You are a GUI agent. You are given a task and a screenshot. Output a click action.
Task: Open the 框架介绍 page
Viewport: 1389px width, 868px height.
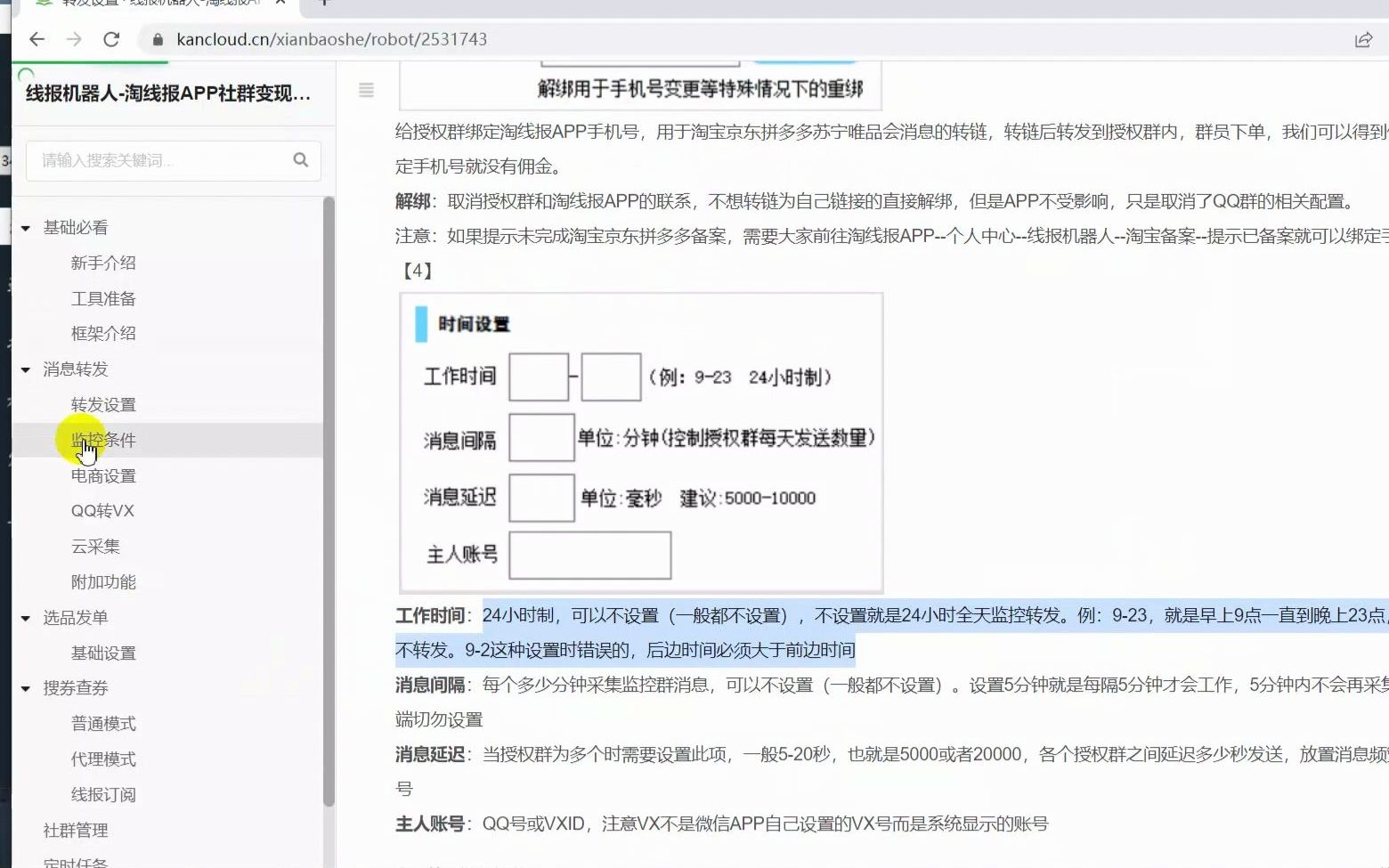(103, 333)
